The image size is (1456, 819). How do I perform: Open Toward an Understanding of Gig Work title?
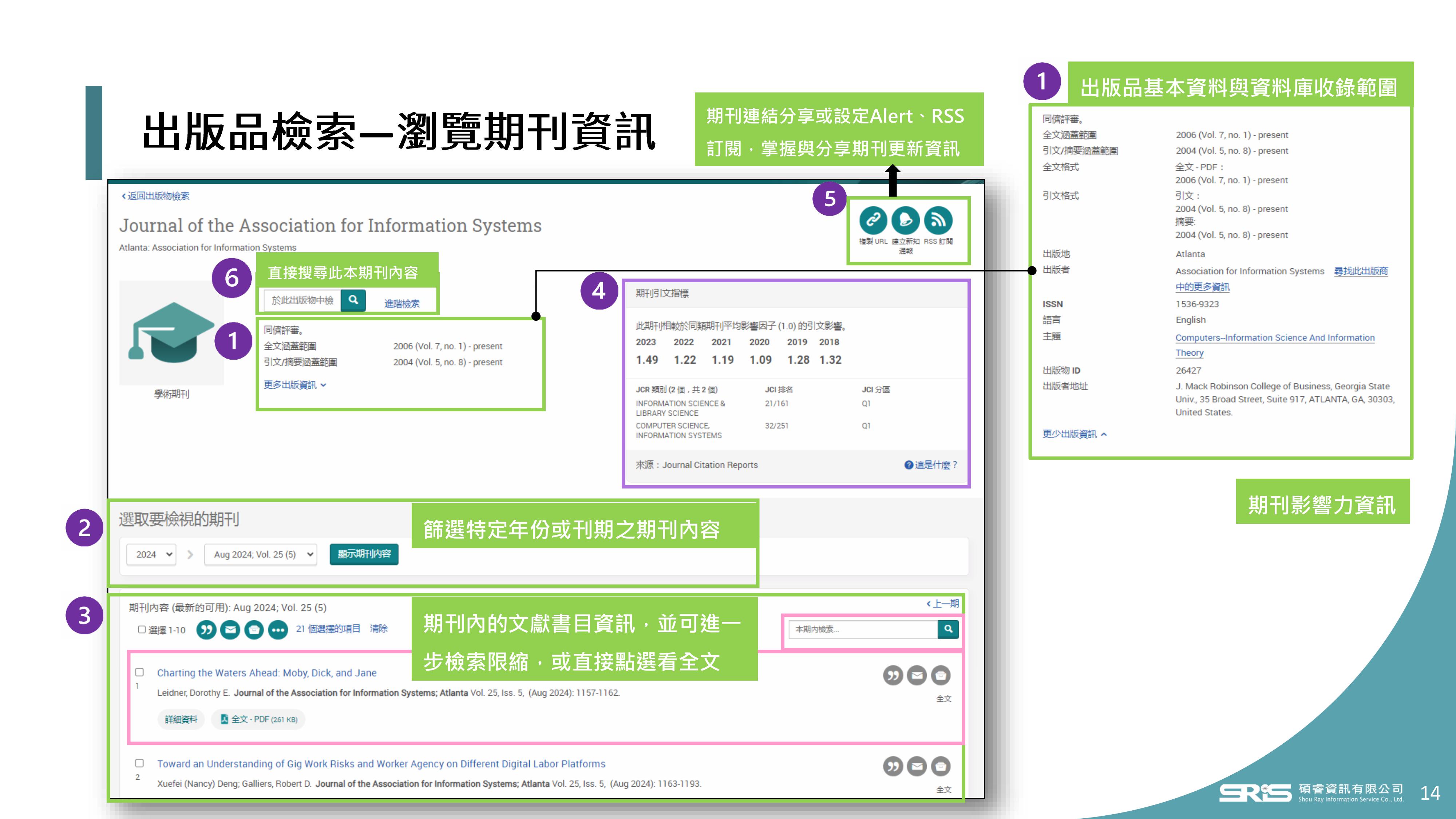click(381, 764)
